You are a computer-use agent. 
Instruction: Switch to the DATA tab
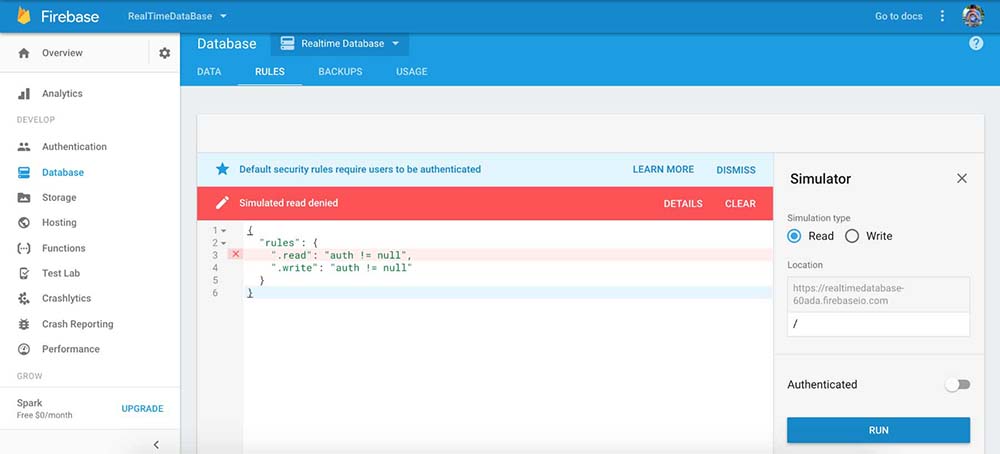coord(209,72)
